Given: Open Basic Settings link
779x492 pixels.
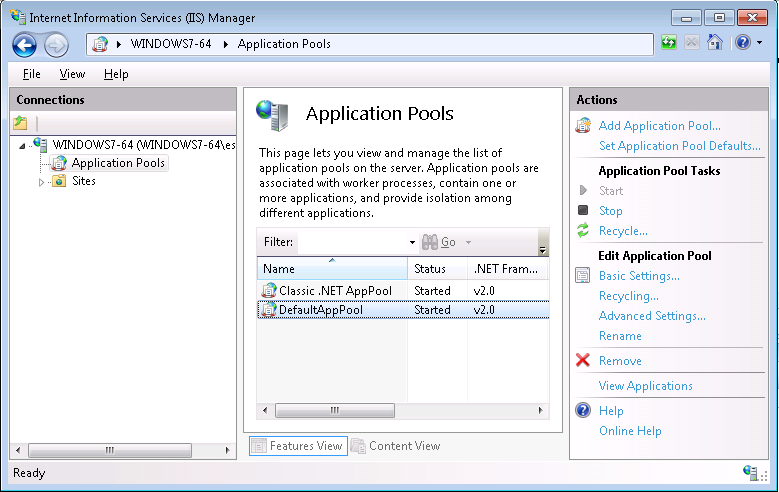Looking at the screenshot, I should pyautogui.click(x=639, y=275).
